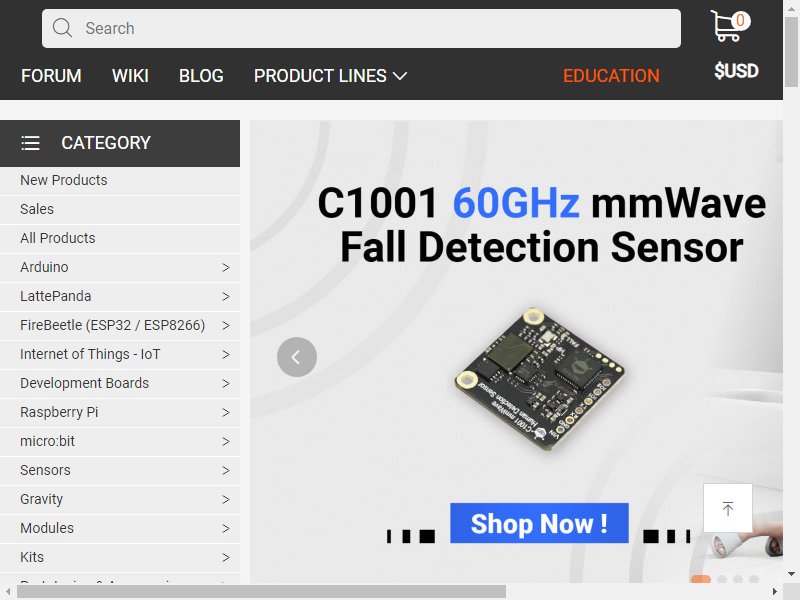Change currency via $USD selector
Screen dimensions: 800x600
(x=736, y=71)
